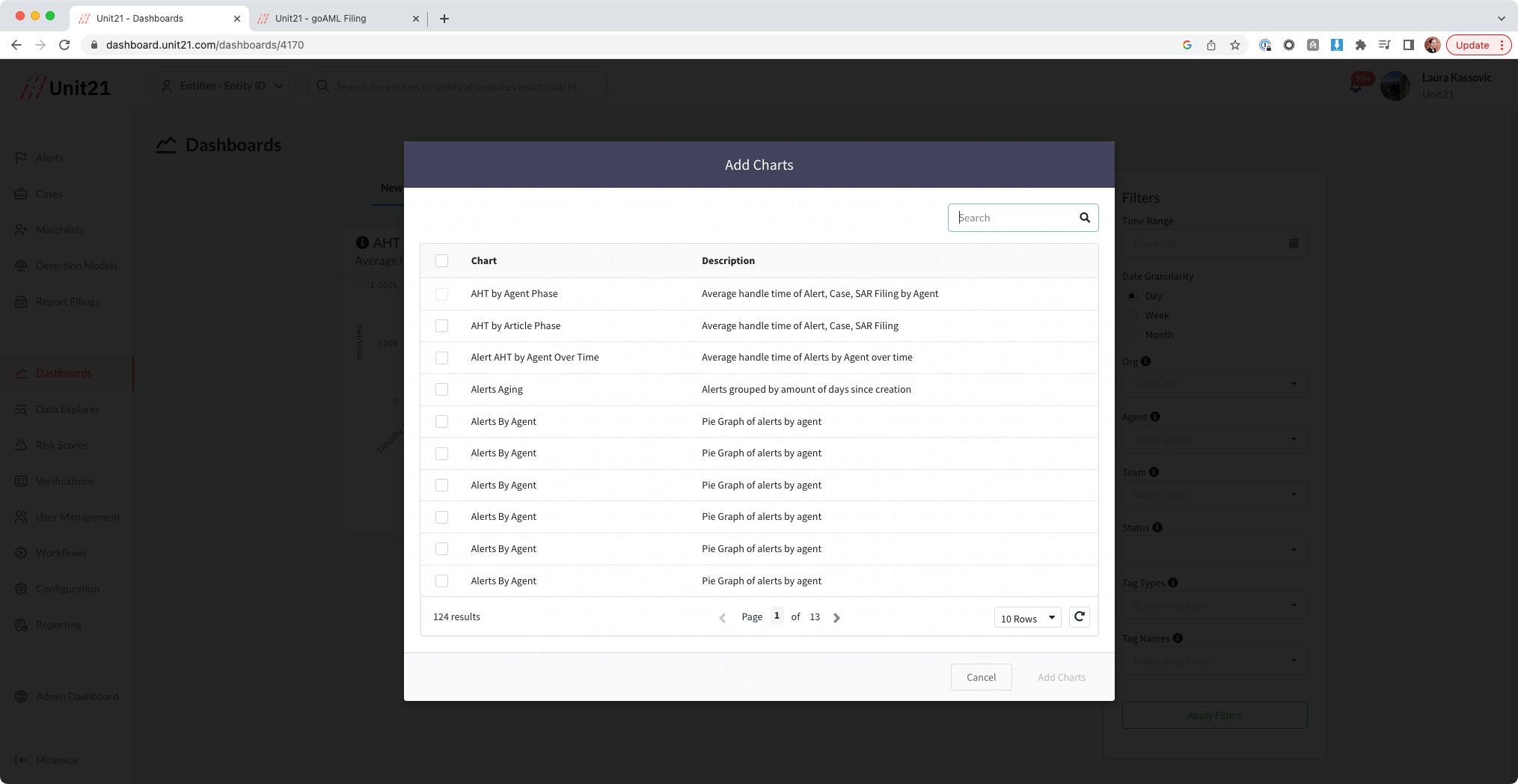Go to next page of chart results
The width and height of the screenshot is (1518, 784).
click(836, 618)
